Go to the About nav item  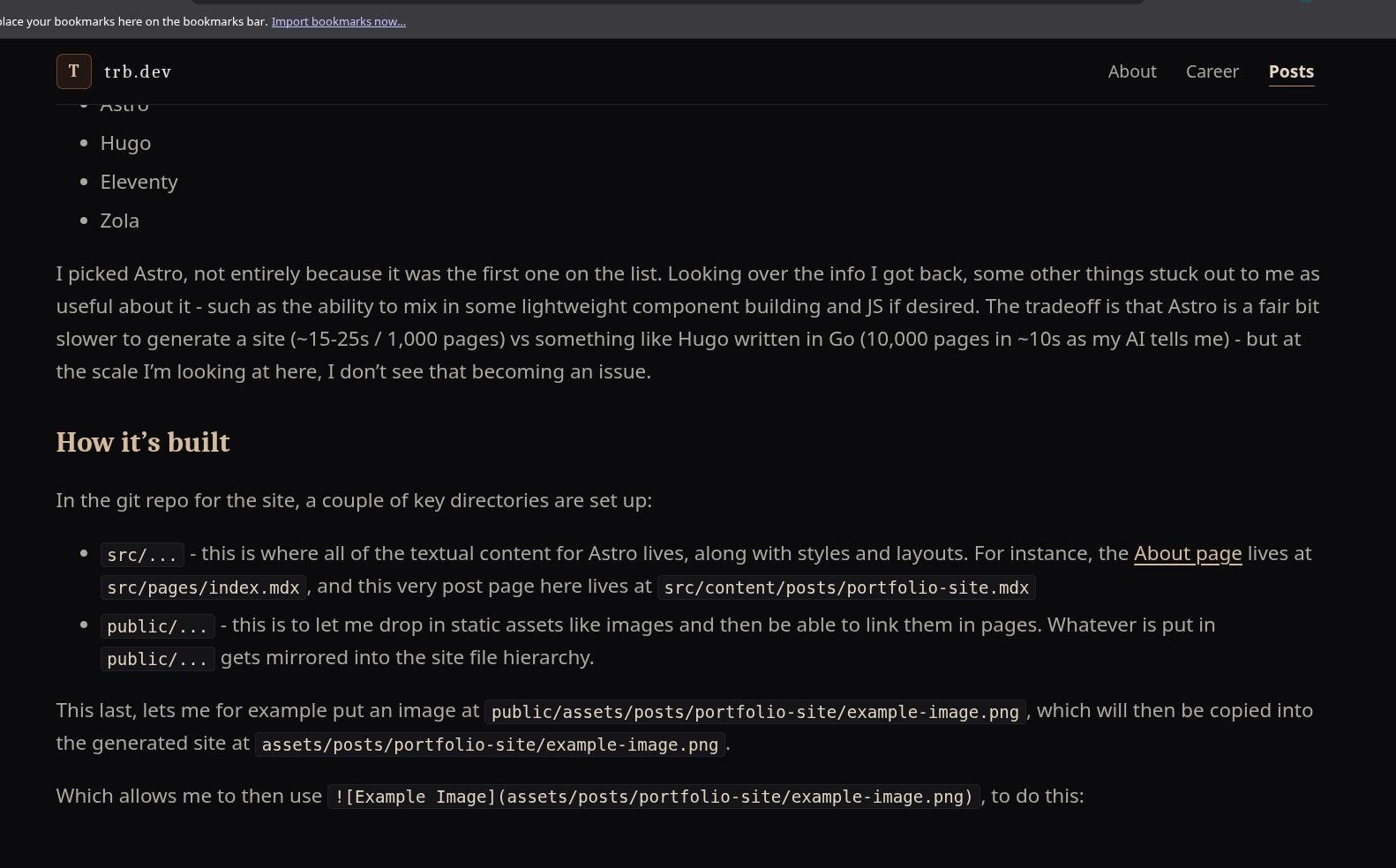pyautogui.click(x=1132, y=71)
